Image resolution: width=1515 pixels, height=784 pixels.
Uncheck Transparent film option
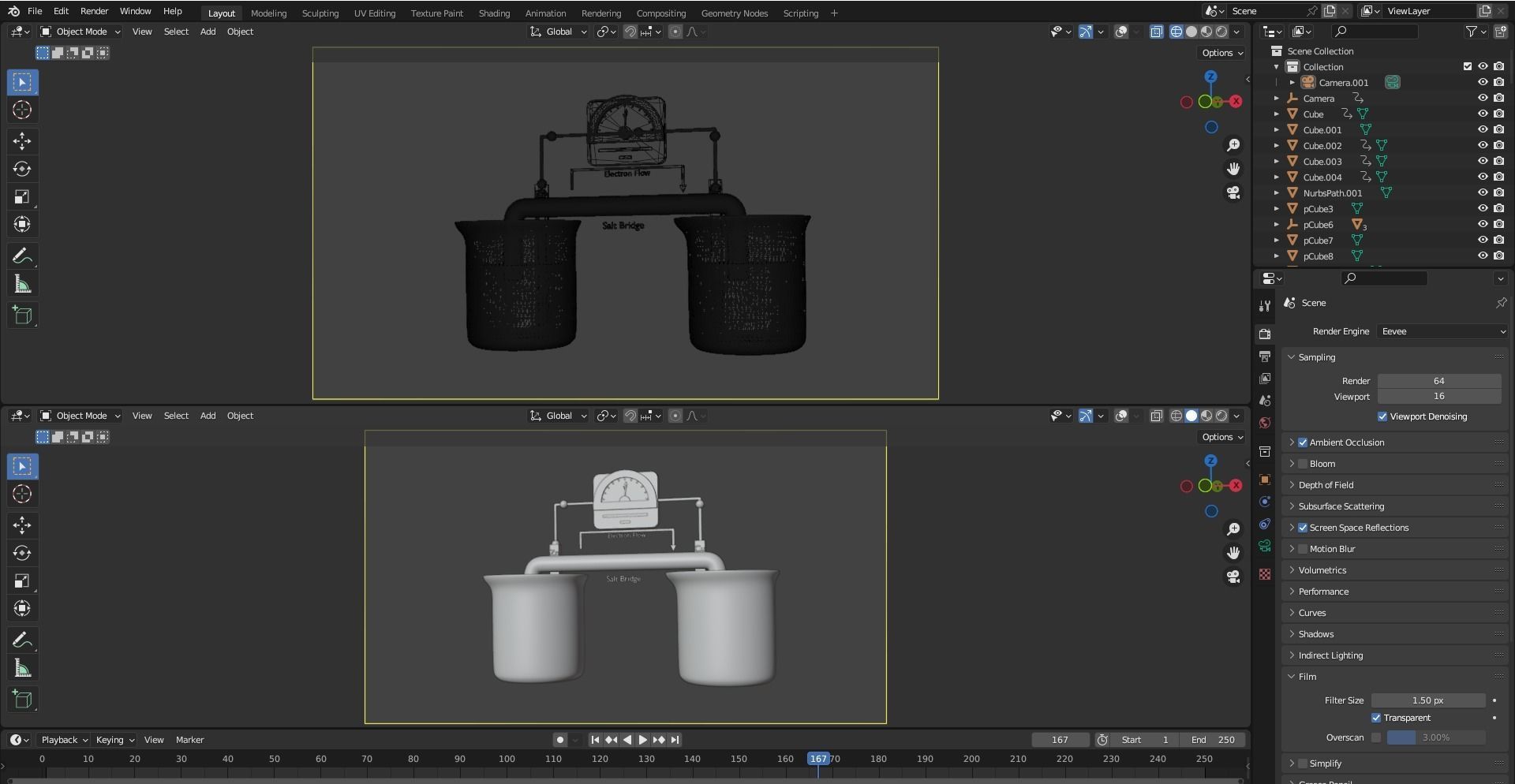click(x=1376, y=718)
